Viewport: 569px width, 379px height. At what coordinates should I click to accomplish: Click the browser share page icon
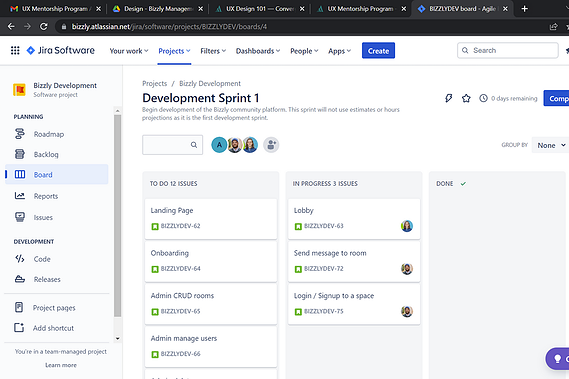pos(553,27)
